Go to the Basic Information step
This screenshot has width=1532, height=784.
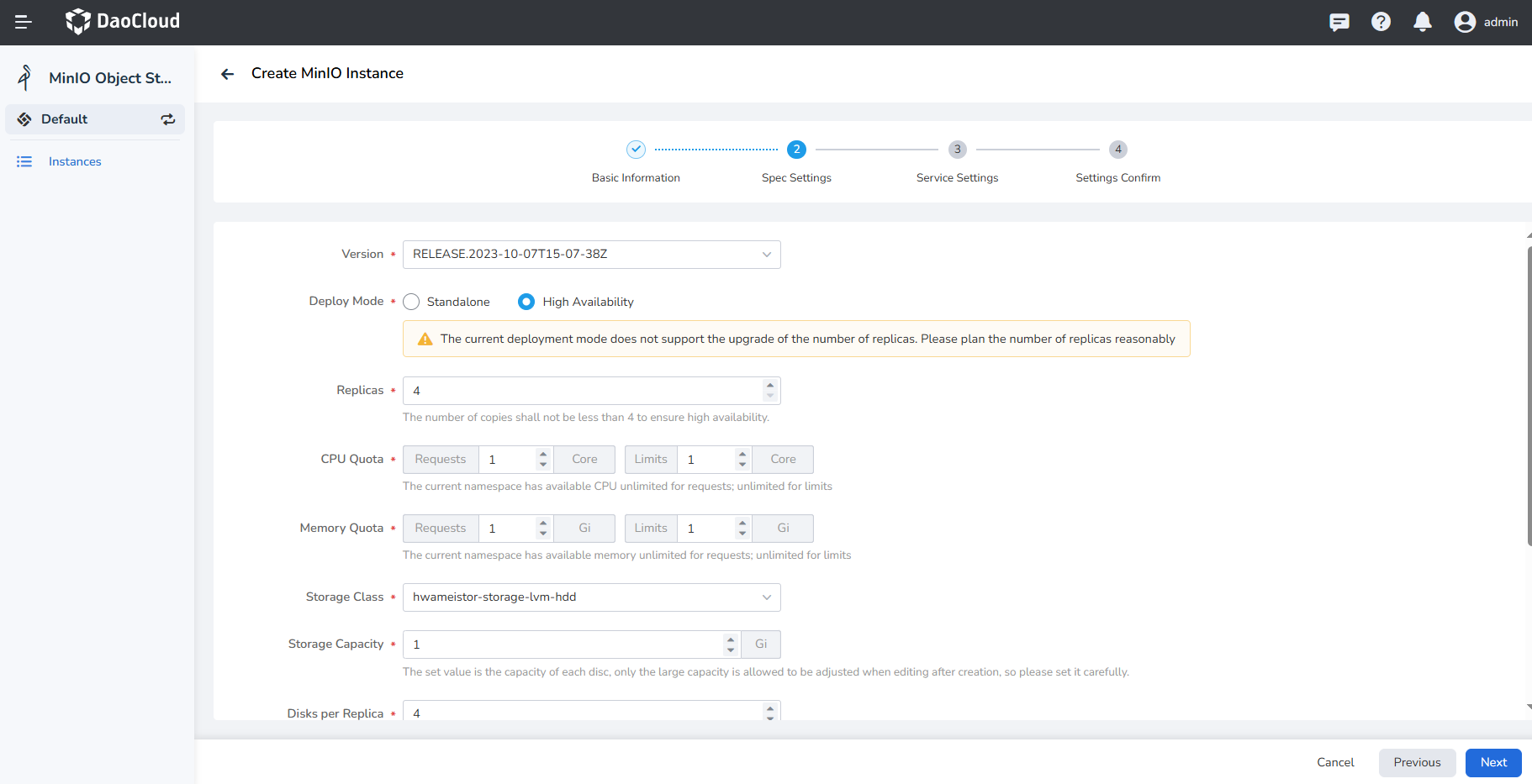pos(636,150)
